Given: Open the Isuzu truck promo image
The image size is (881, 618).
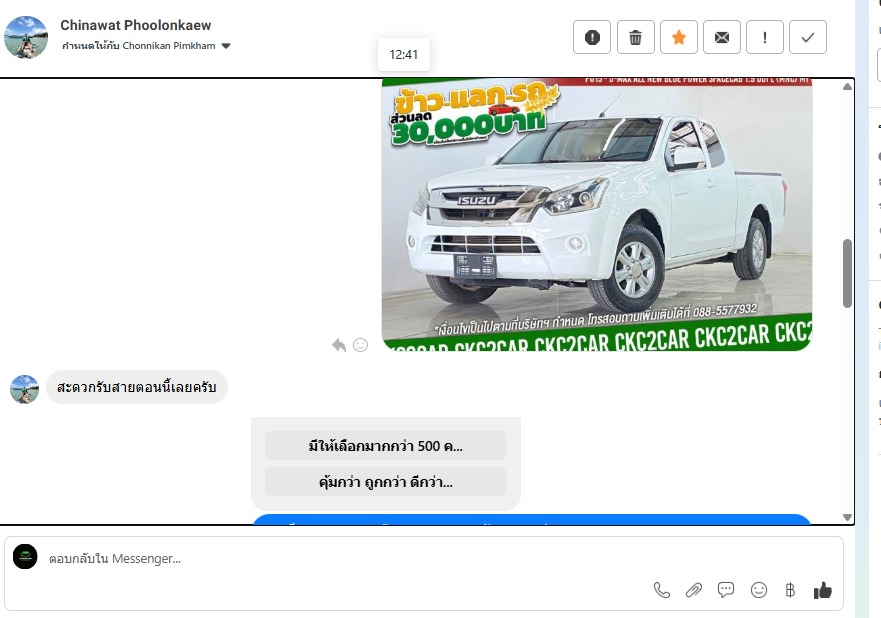Looking at the screenshot, I should 596,215.
